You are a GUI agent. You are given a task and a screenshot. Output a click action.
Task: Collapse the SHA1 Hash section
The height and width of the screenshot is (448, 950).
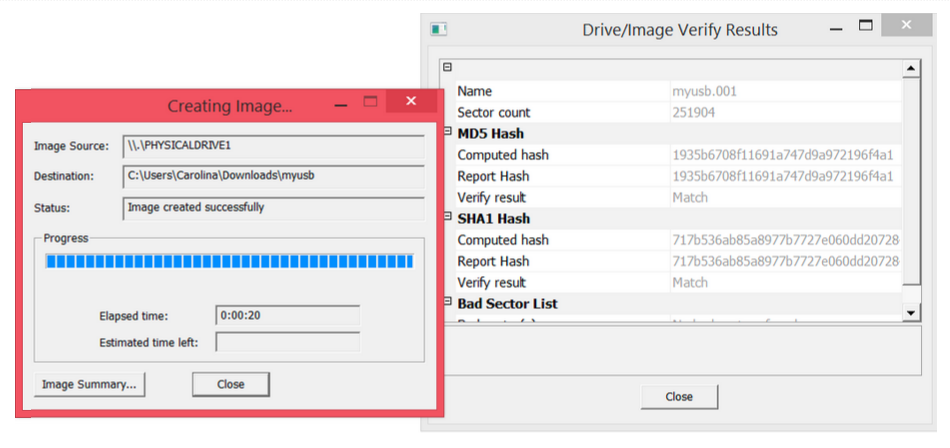point(448,218)
